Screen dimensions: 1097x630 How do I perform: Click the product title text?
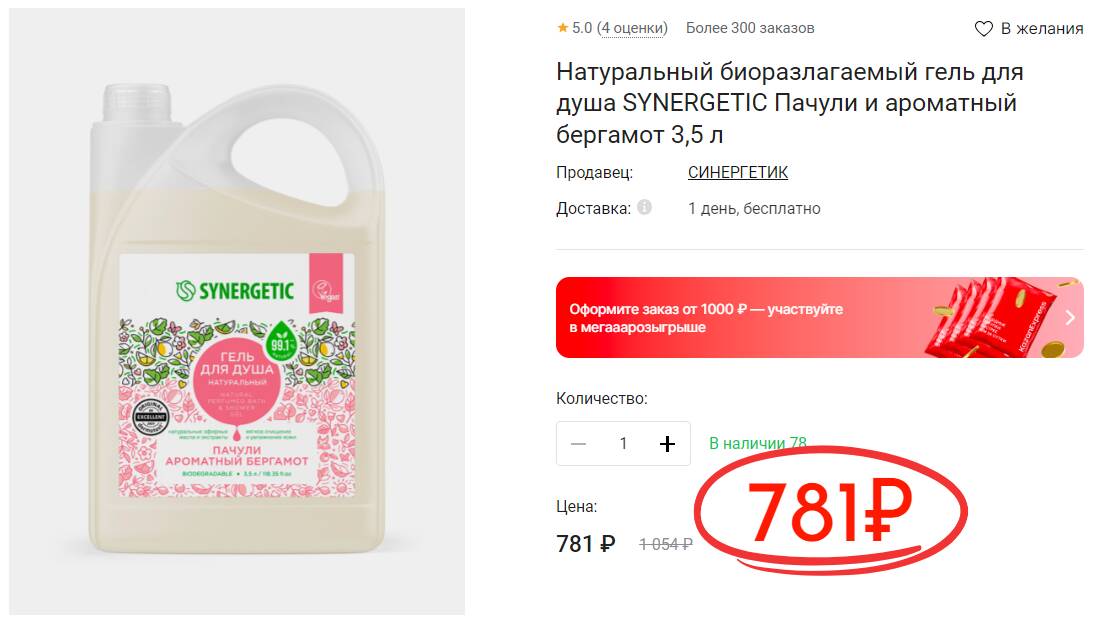coord(789,103)
